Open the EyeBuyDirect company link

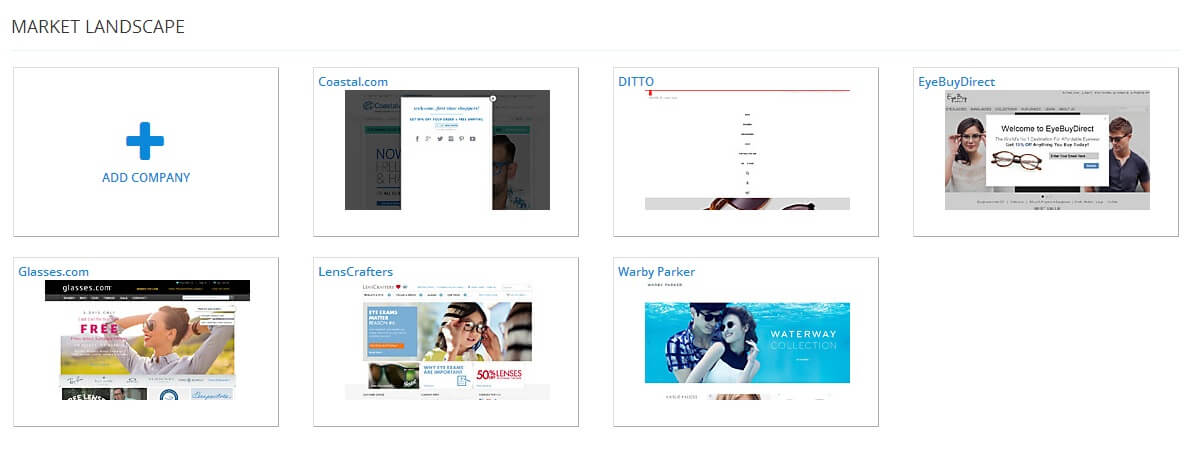[957, 82]
